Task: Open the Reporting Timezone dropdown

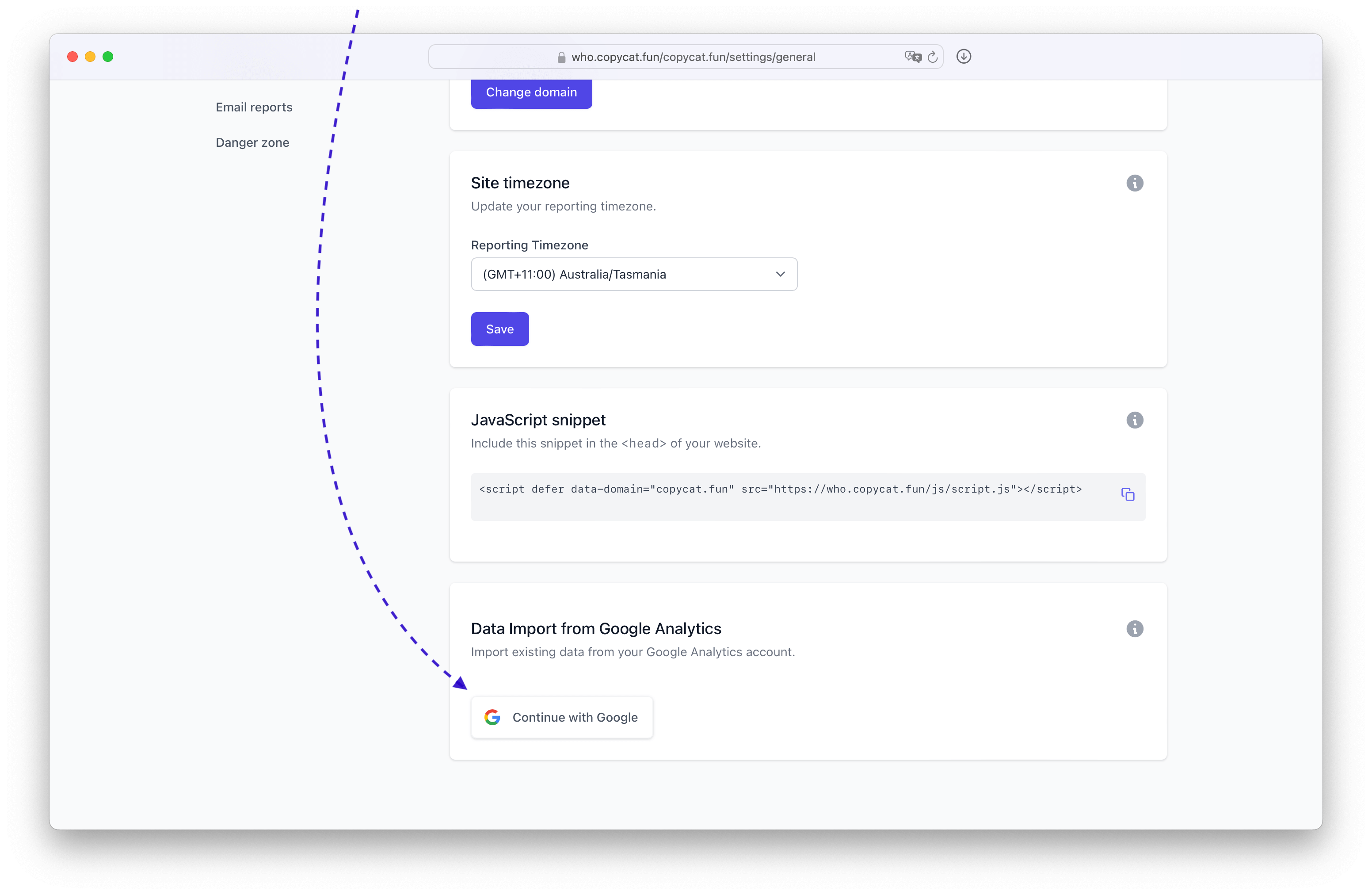Action: point(634,275)
